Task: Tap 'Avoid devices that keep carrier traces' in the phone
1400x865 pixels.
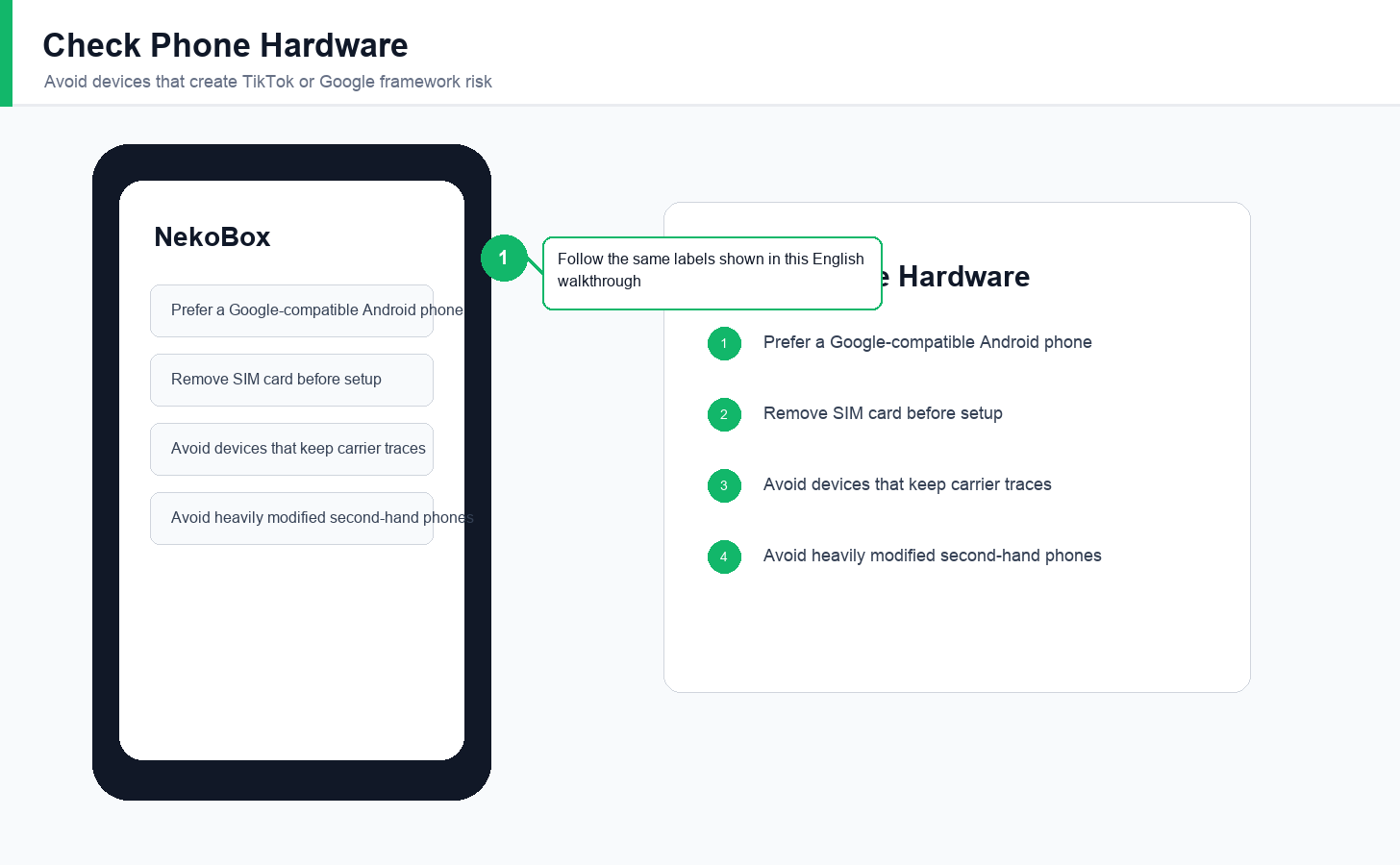Action: point(291,449)
